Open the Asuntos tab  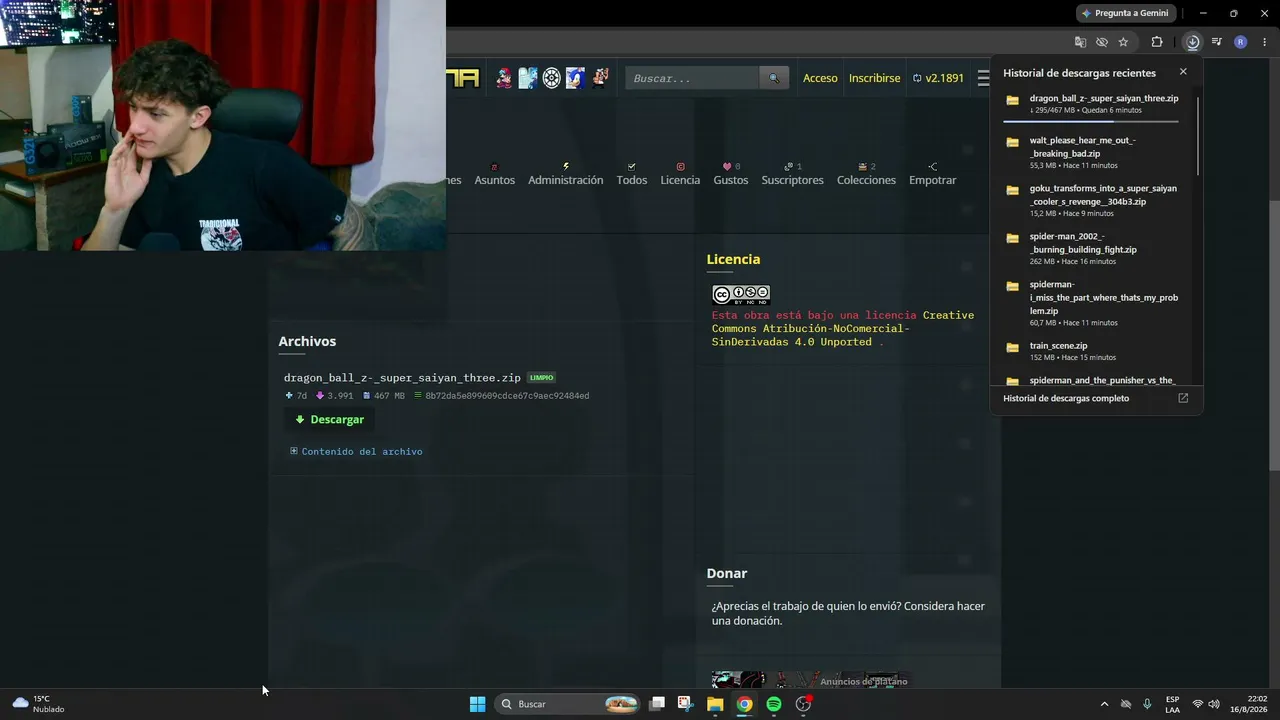click(495, 174)
